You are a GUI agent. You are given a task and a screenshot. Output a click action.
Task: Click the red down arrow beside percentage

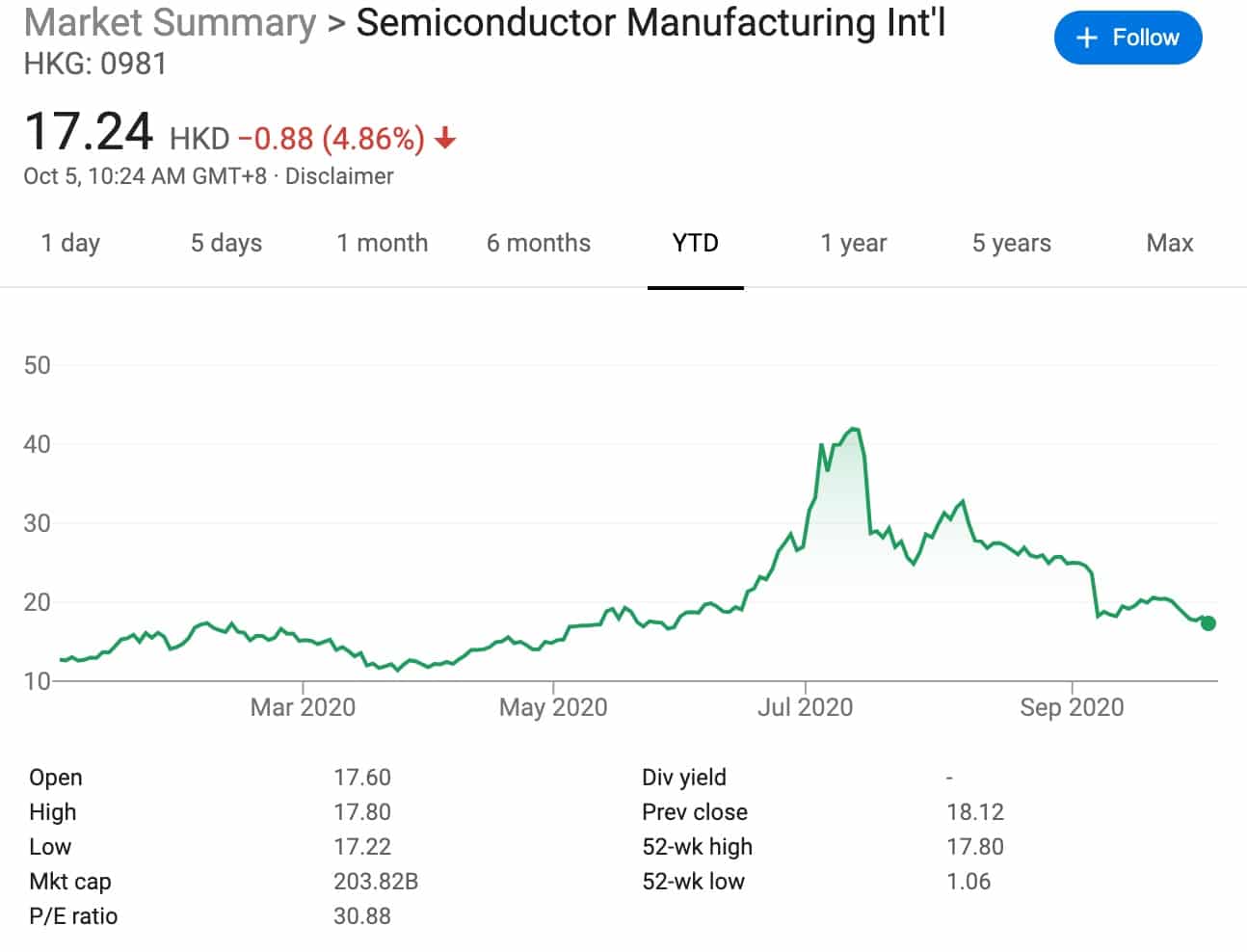tap(444, 139)
